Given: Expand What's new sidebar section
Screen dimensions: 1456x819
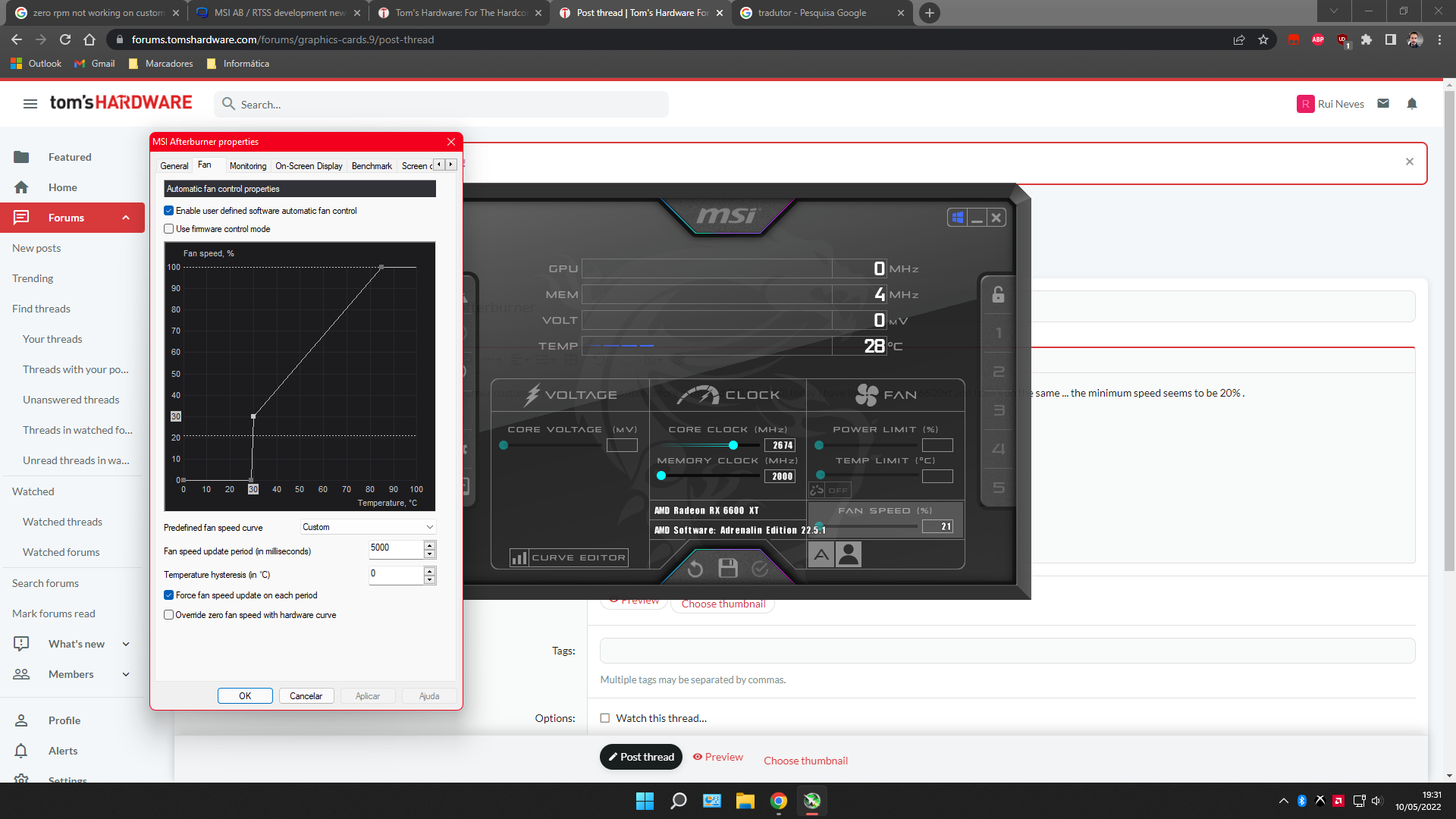Looking at the screenshot, I should (126, 644).
